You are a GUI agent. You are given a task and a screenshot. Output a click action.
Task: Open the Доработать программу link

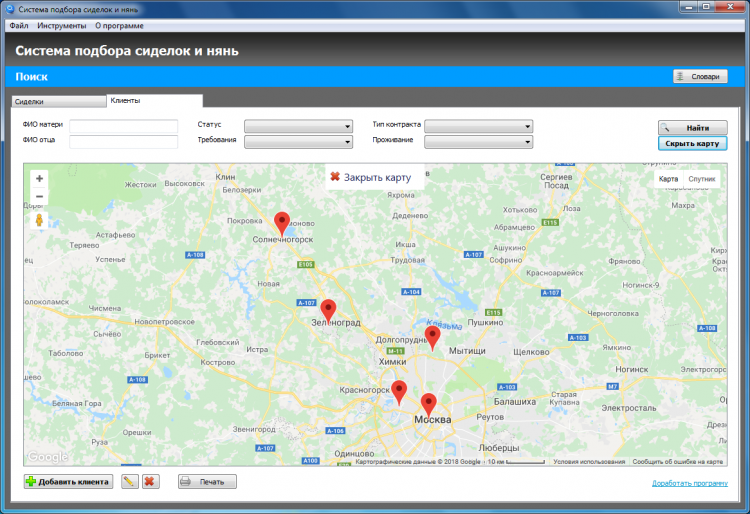(x=690, y=483)
